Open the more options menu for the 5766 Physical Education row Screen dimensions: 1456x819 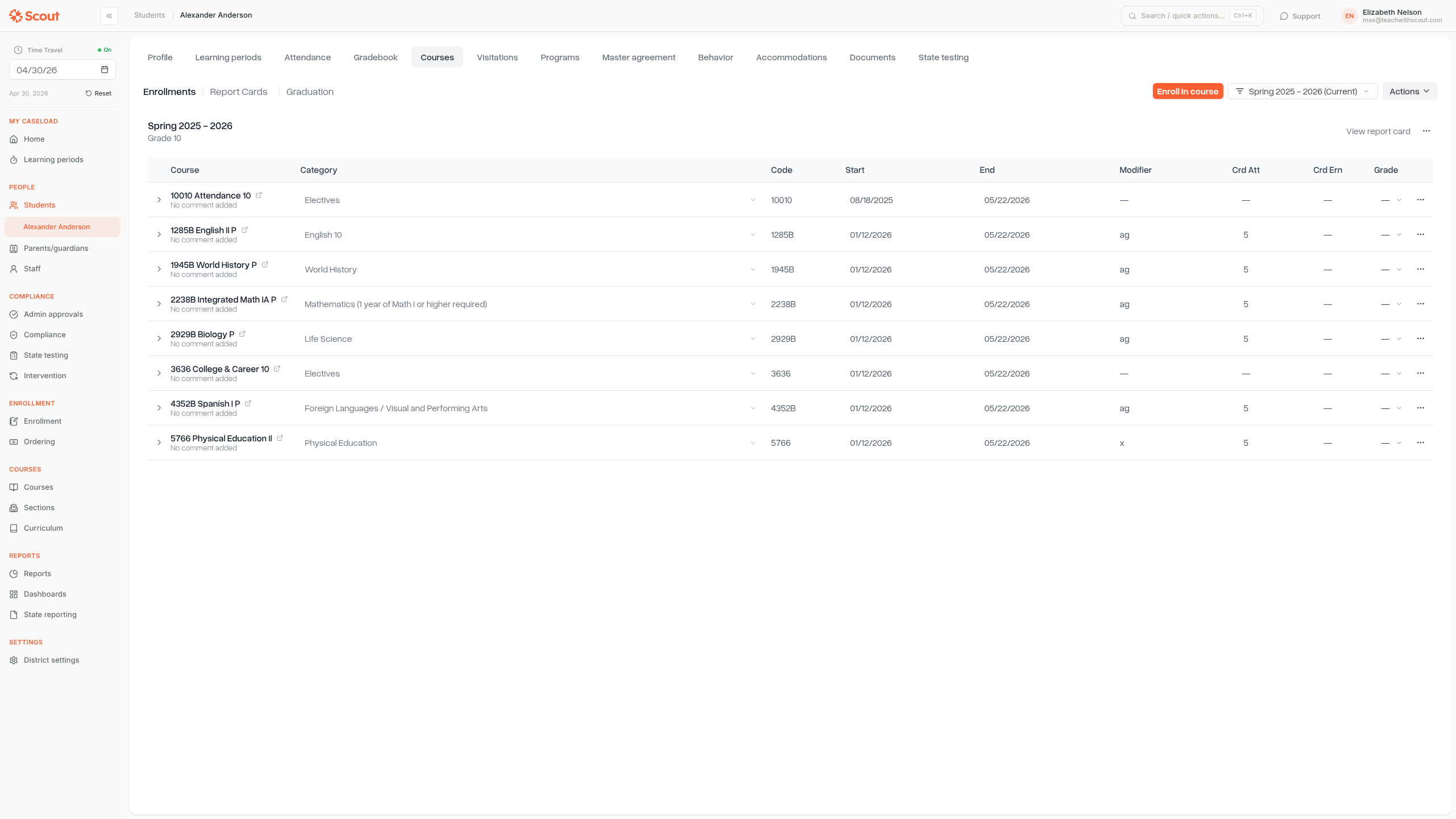tap(1421, 442)
